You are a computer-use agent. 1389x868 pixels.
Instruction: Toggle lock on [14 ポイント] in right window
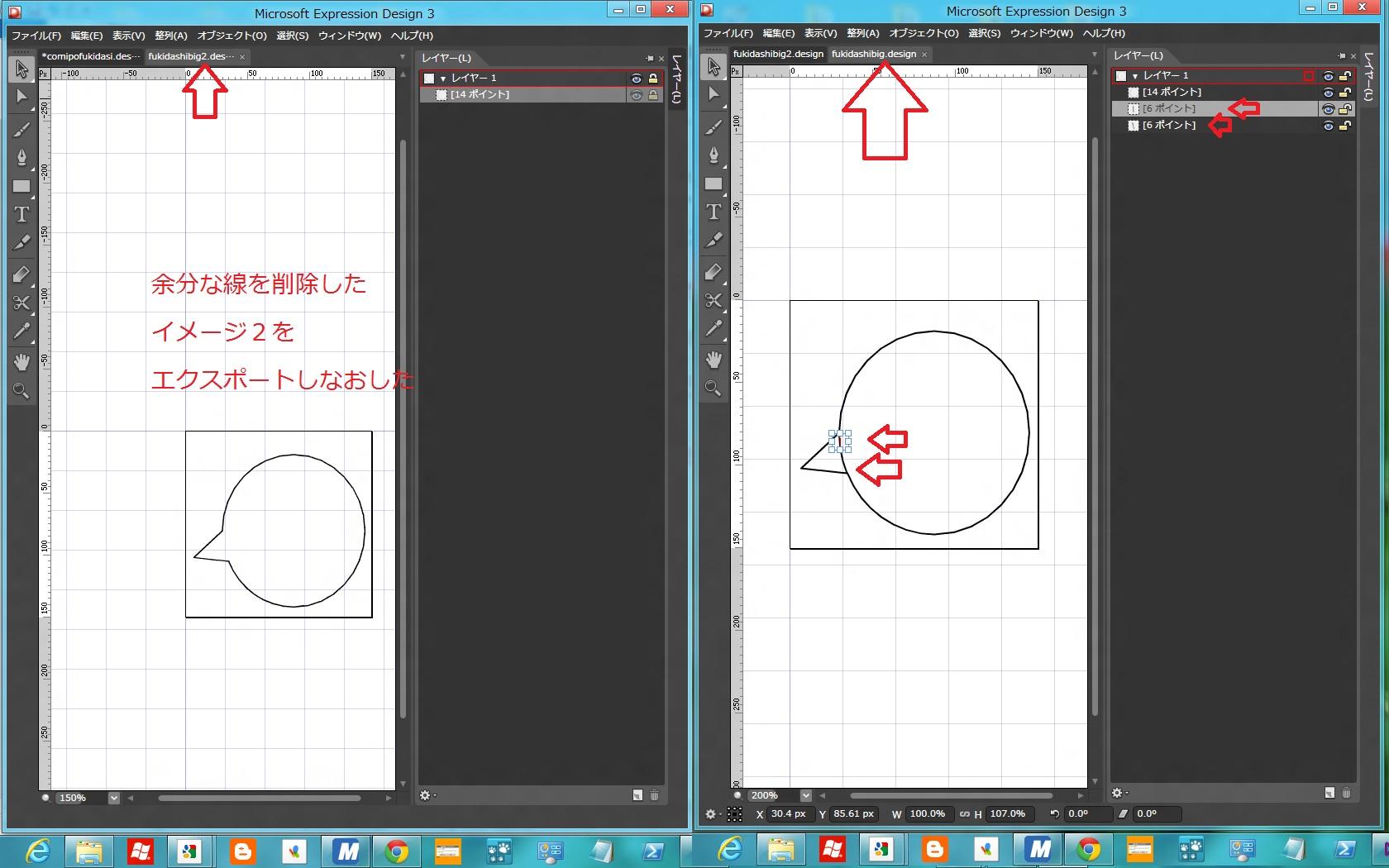[1345, 93]
